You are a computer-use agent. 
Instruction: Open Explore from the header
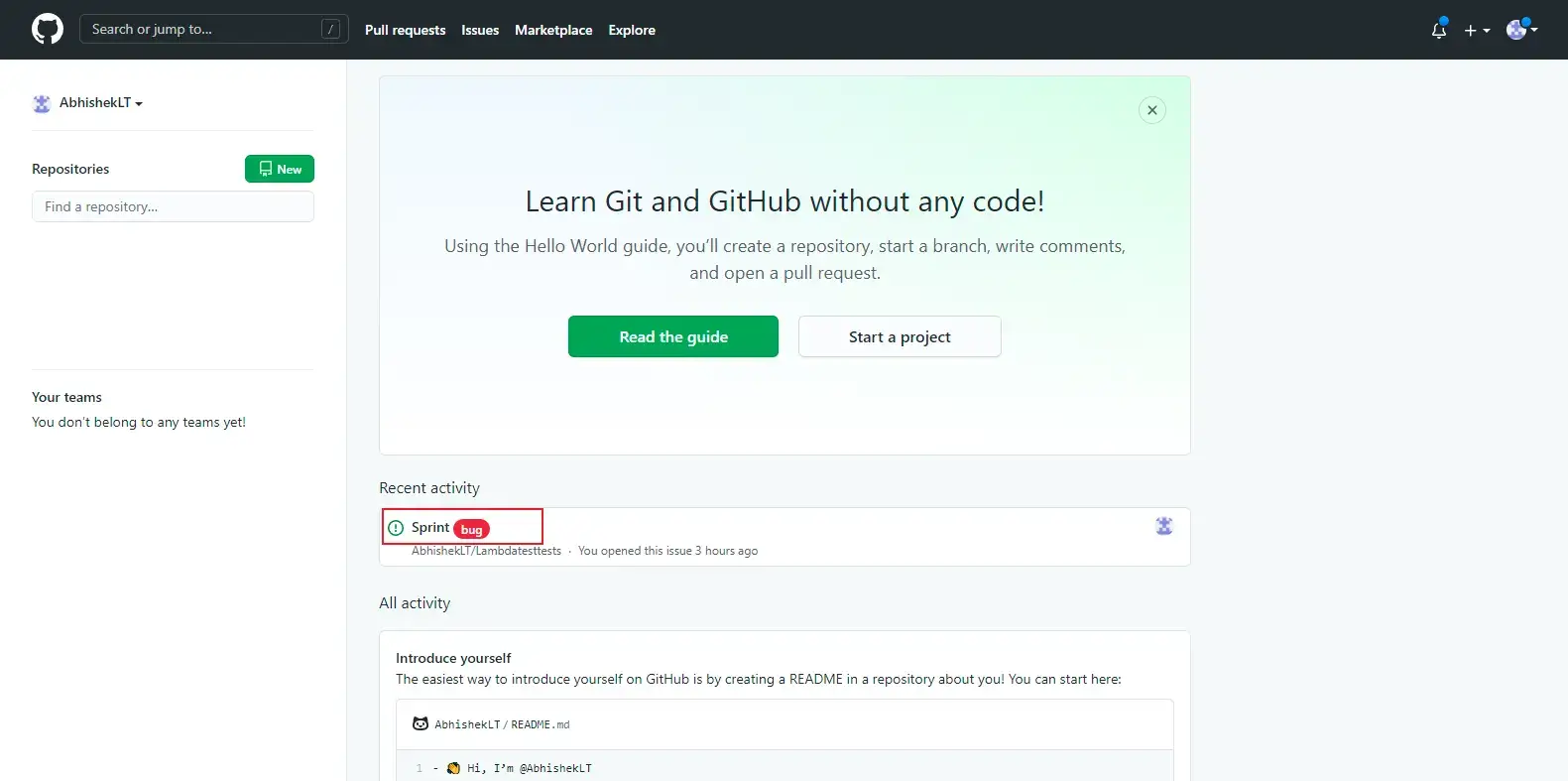(x=632, y=30)
